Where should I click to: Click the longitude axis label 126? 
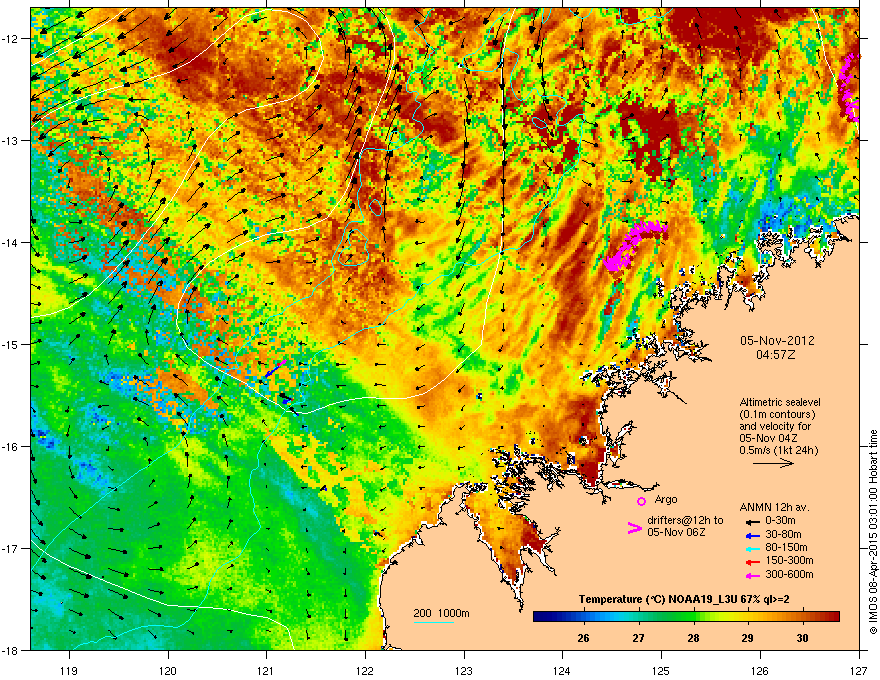[x=760, y=670]
